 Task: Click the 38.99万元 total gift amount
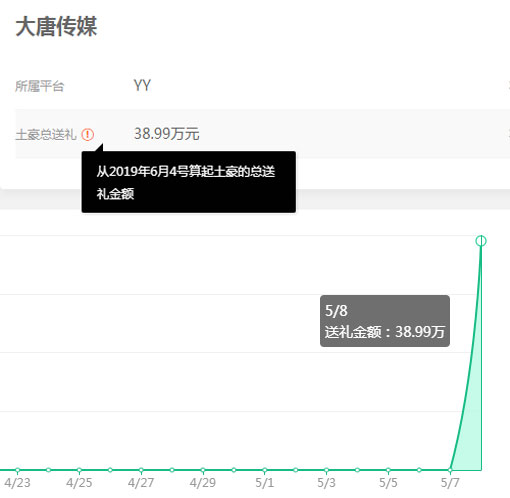[166, 134]
